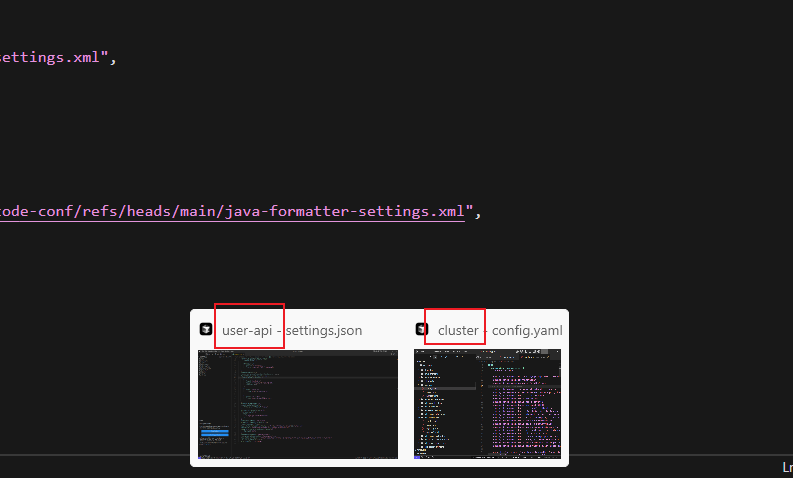Select the 'cluster - config.yaml' preview title
The width and height of the screenshot is (793, 478).
[500, 330]
